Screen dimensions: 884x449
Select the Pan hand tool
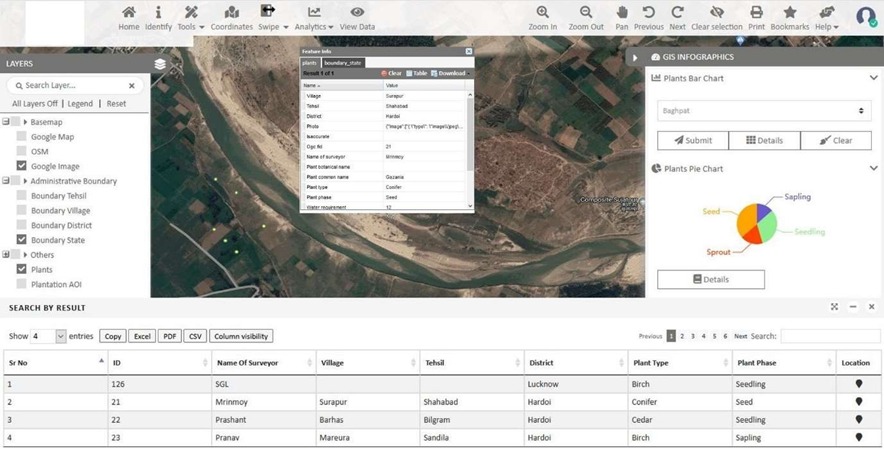pyautogui.click(x=622, y=14)
